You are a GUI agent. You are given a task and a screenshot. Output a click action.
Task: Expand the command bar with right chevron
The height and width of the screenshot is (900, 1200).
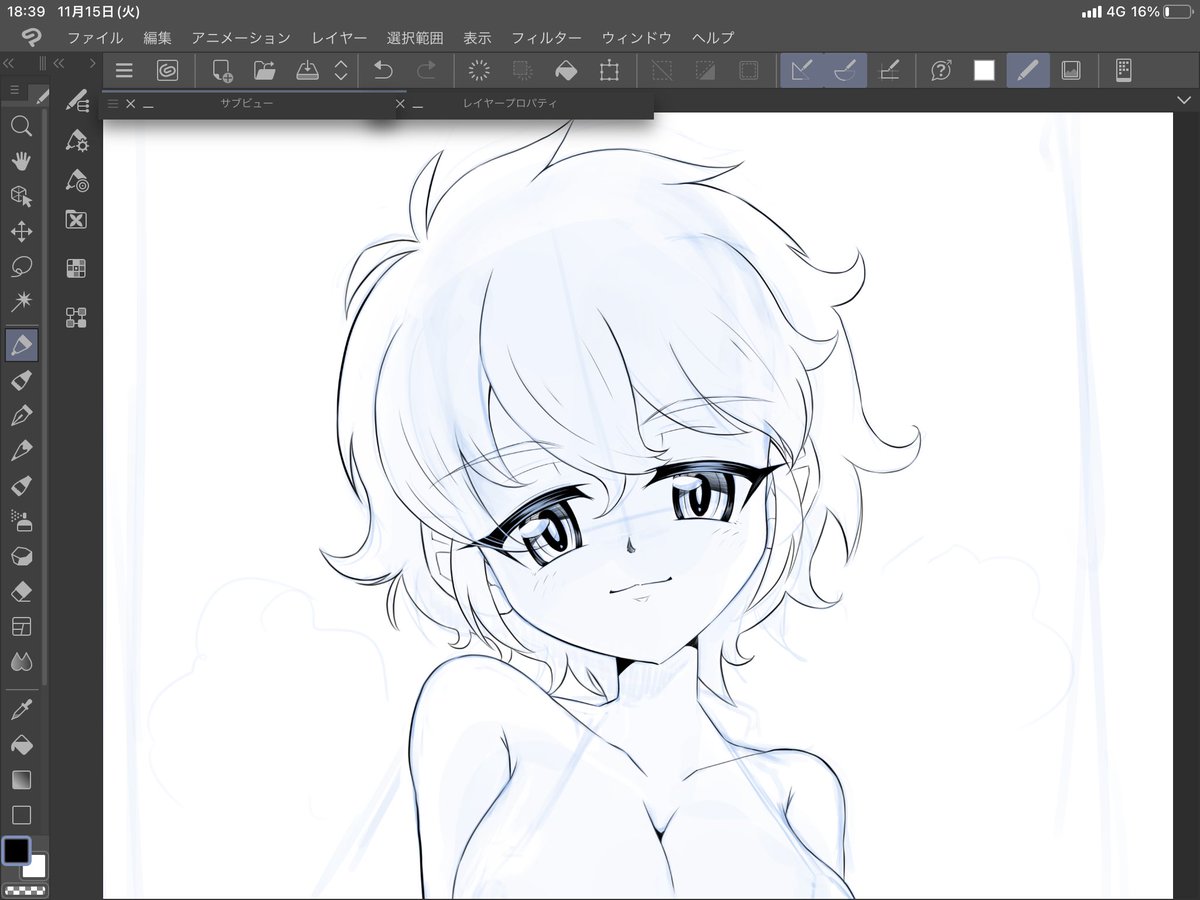coord(1184,101)
